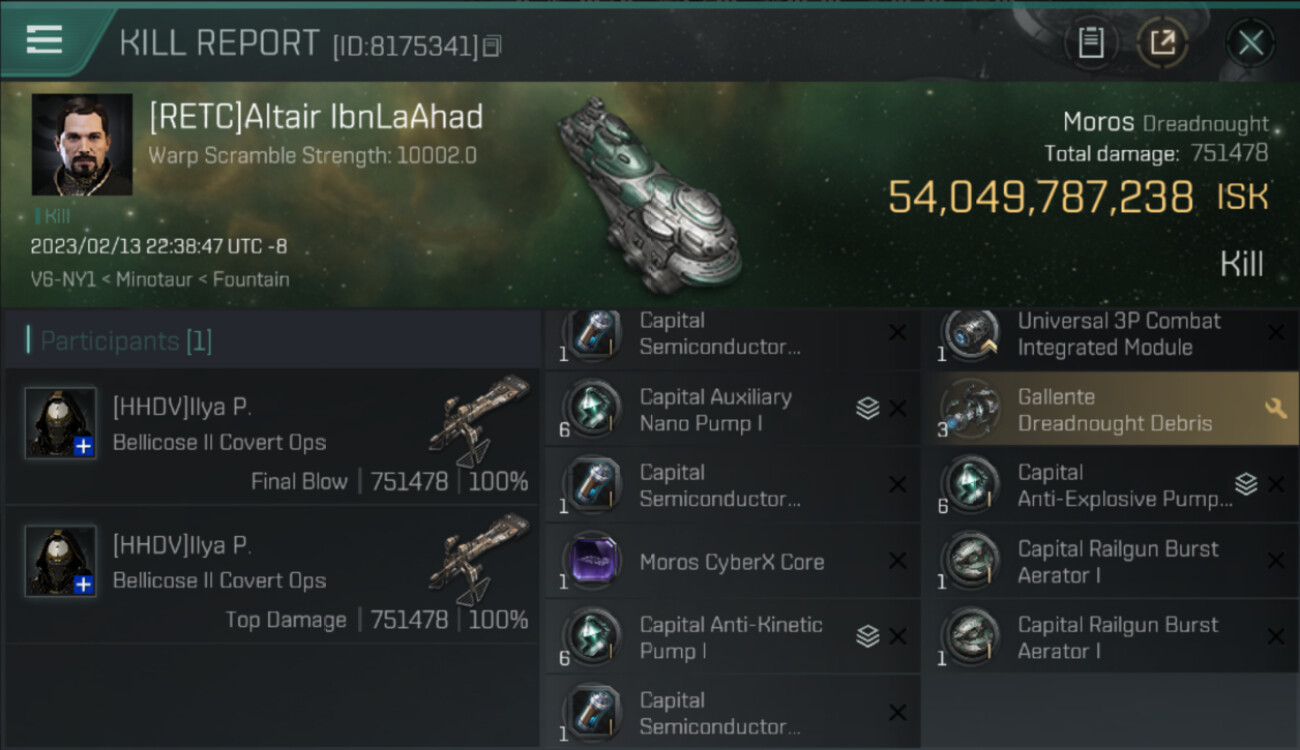
Task: Copy the kill report ID
Action: tap(491, 46)
